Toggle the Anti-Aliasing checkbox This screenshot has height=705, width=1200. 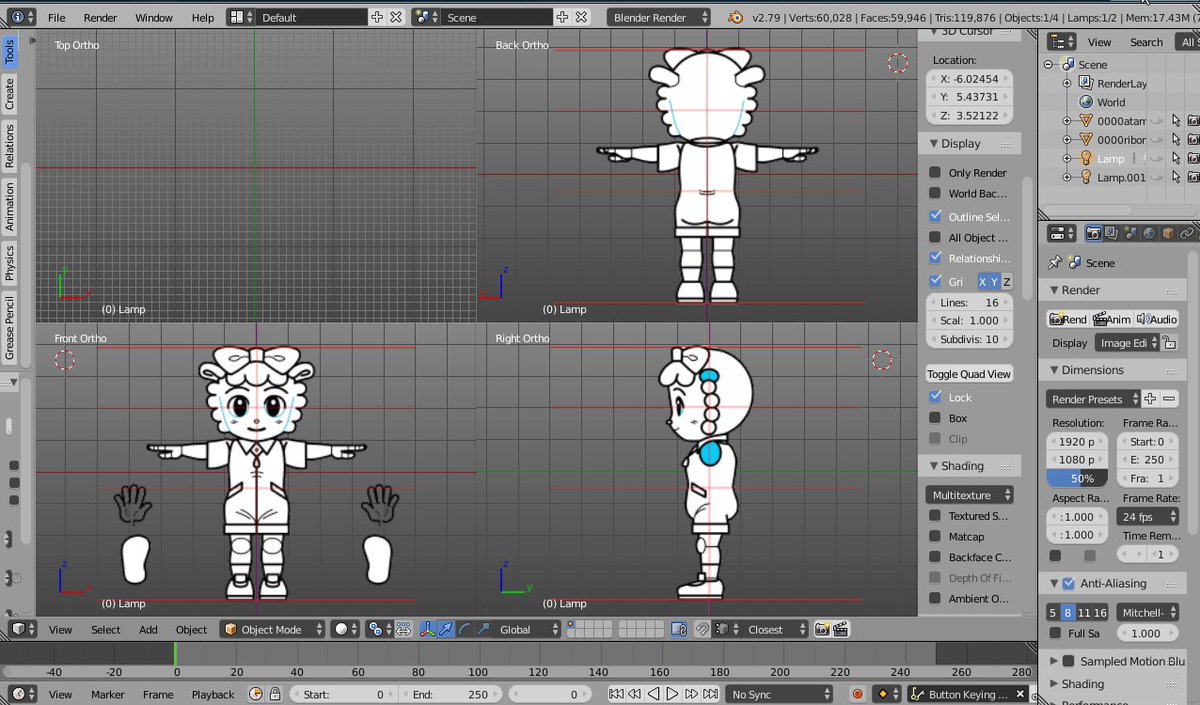pos(1068,583)
